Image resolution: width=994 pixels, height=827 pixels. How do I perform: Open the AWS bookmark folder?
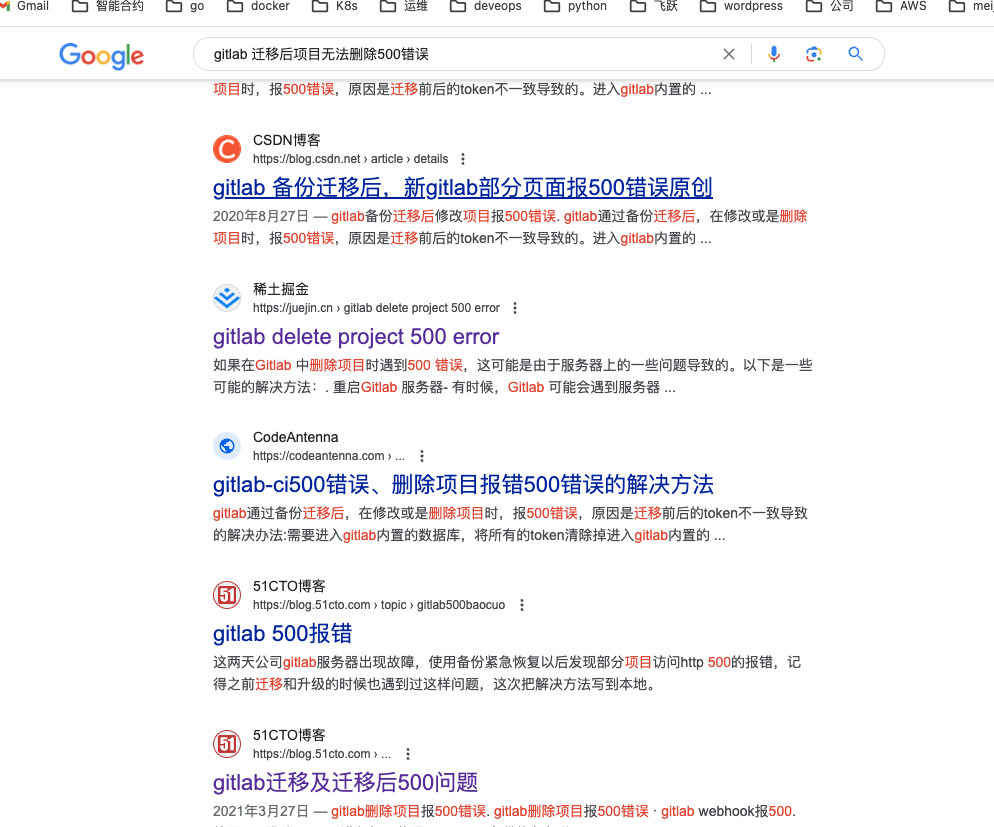pyautogui.click(x=901, y=6)
